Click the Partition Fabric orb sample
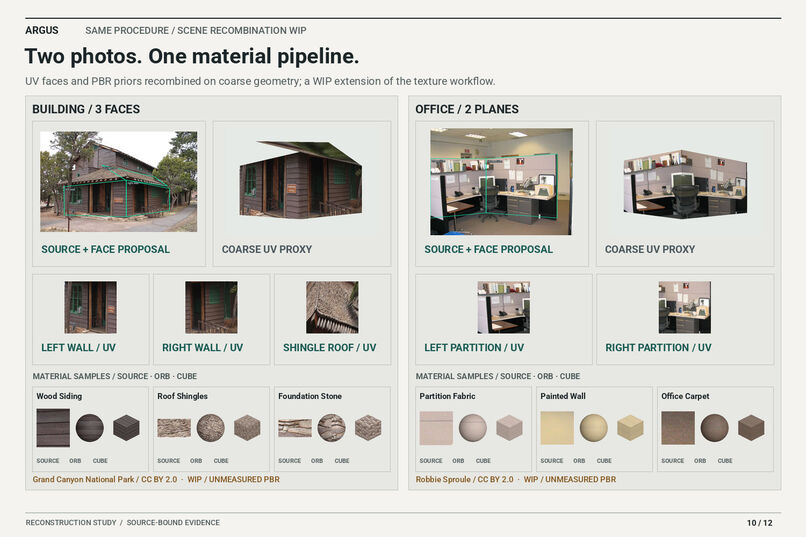The height and width of the screenshot is (537, 806). click(x=473, y=428)
